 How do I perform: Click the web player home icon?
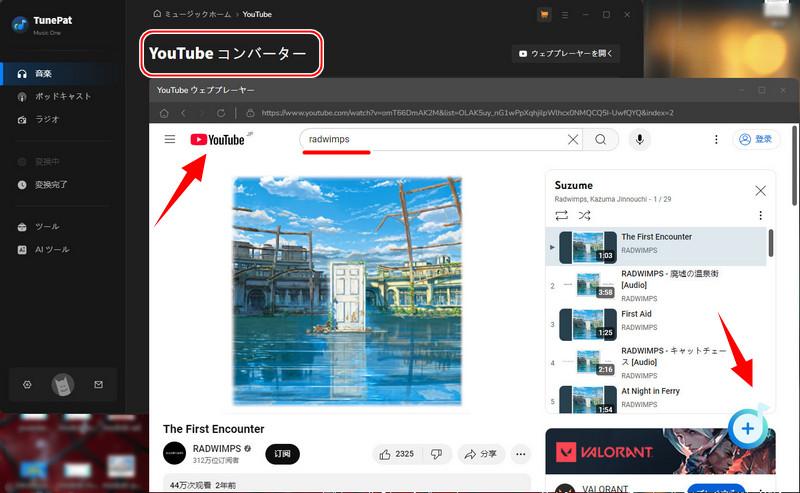(164, 113)
